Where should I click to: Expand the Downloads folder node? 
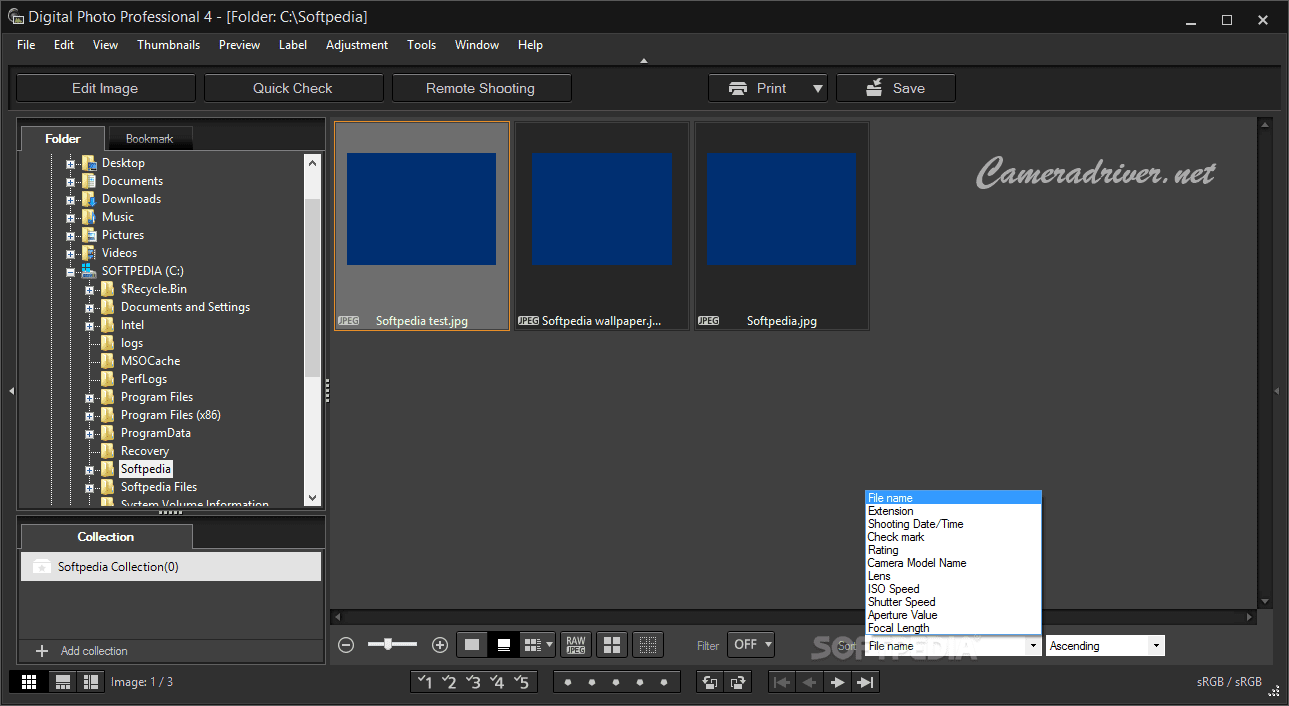click(71, 199)
